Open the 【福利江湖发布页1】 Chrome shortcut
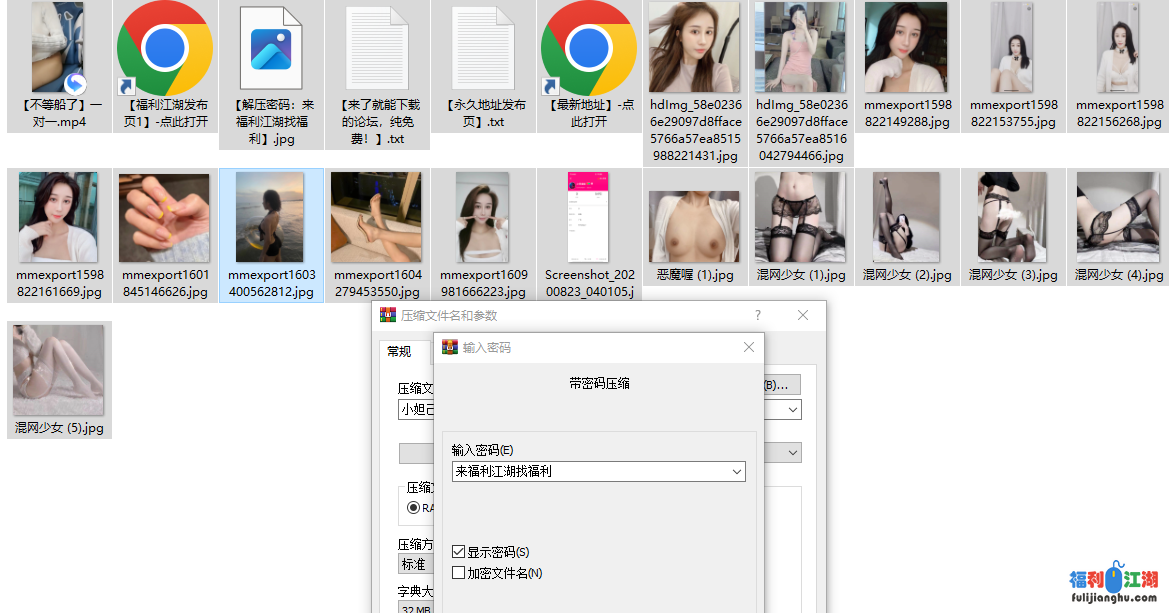The height and width of the screenshot is (613, 1169). click(164, 48)
